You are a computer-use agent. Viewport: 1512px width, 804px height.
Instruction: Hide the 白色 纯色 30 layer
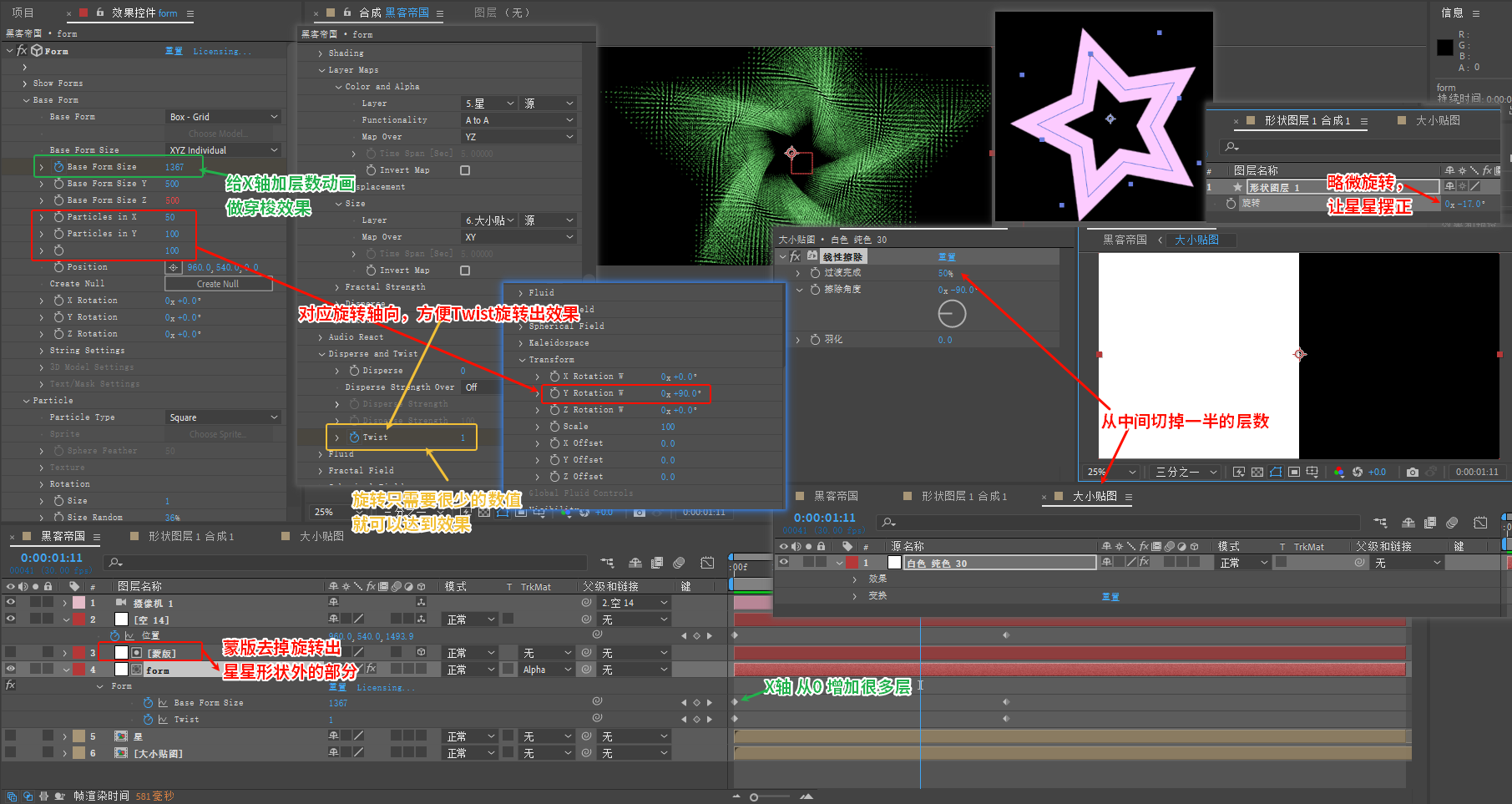coord(784,563)
